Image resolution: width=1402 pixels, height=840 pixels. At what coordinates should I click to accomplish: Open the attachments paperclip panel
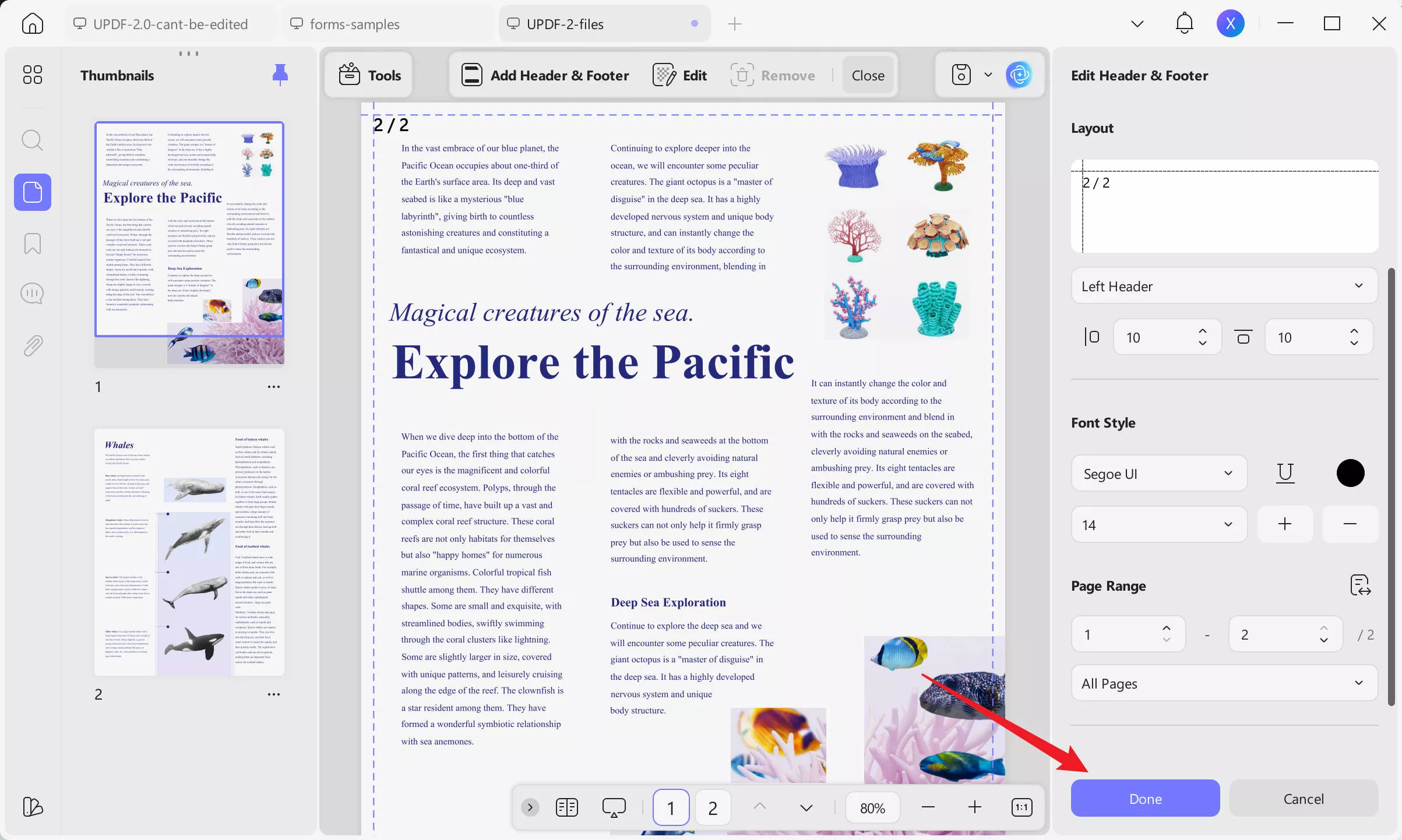point(32,345)
